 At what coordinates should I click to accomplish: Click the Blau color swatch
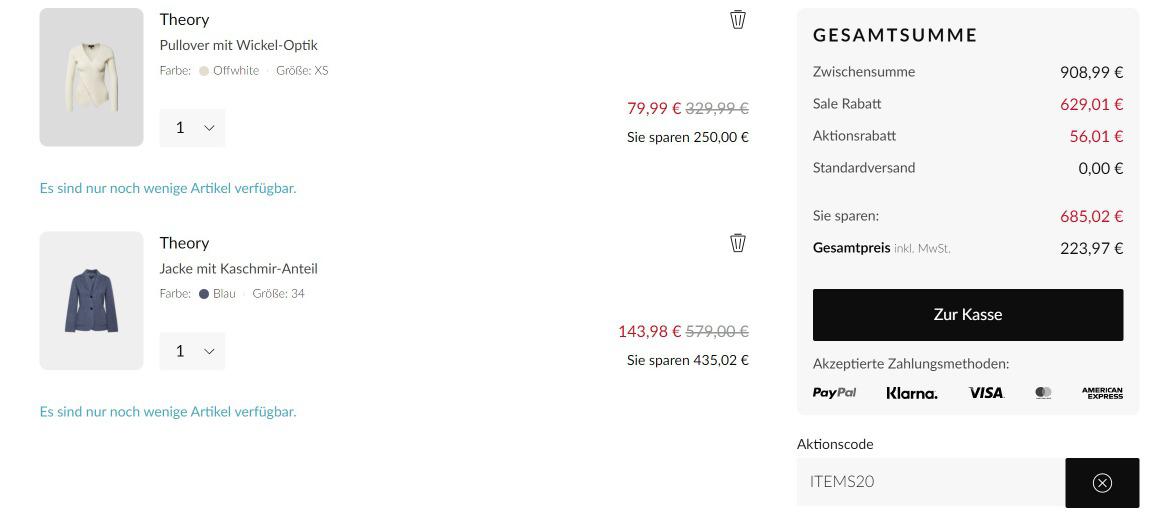click(204, 293)
